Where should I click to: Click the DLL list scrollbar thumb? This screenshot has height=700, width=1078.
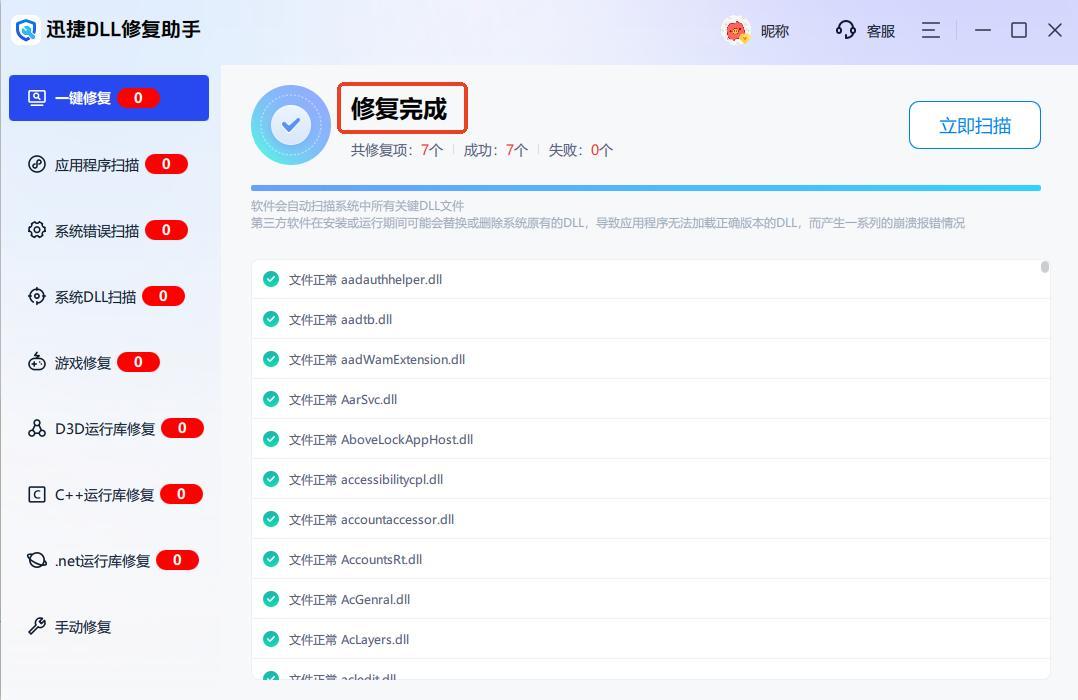tap(1044, 267)
